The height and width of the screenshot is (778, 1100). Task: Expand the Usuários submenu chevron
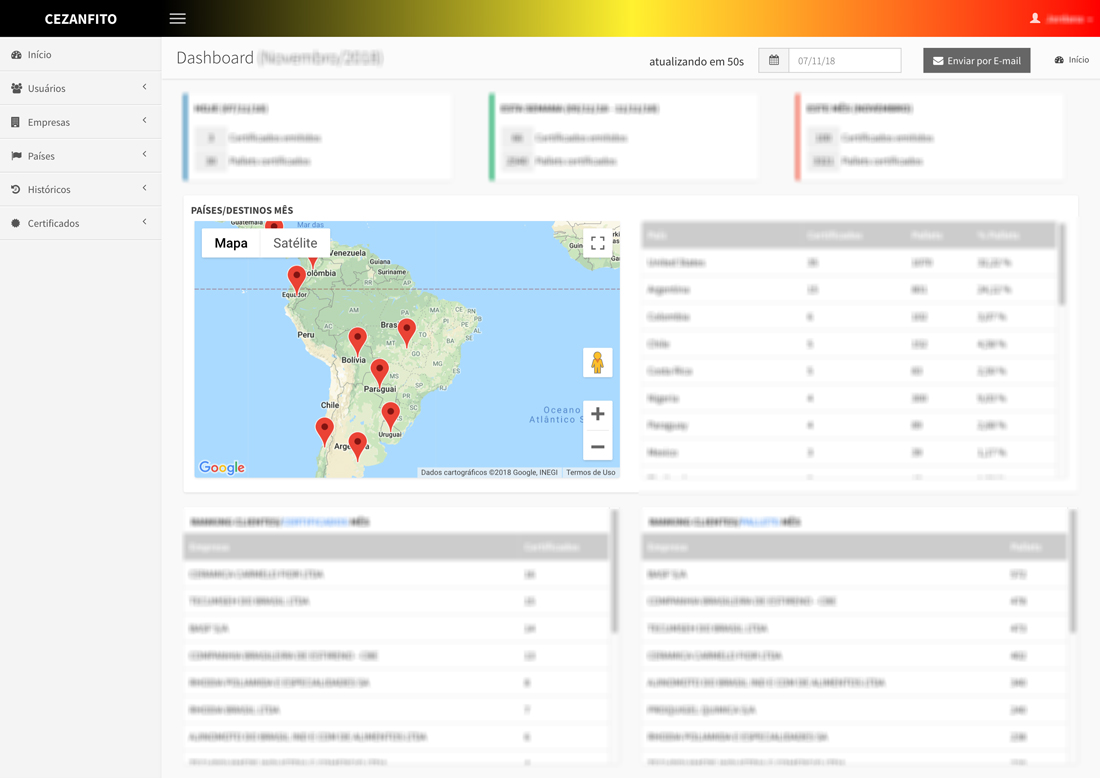(x=145, y=87)
